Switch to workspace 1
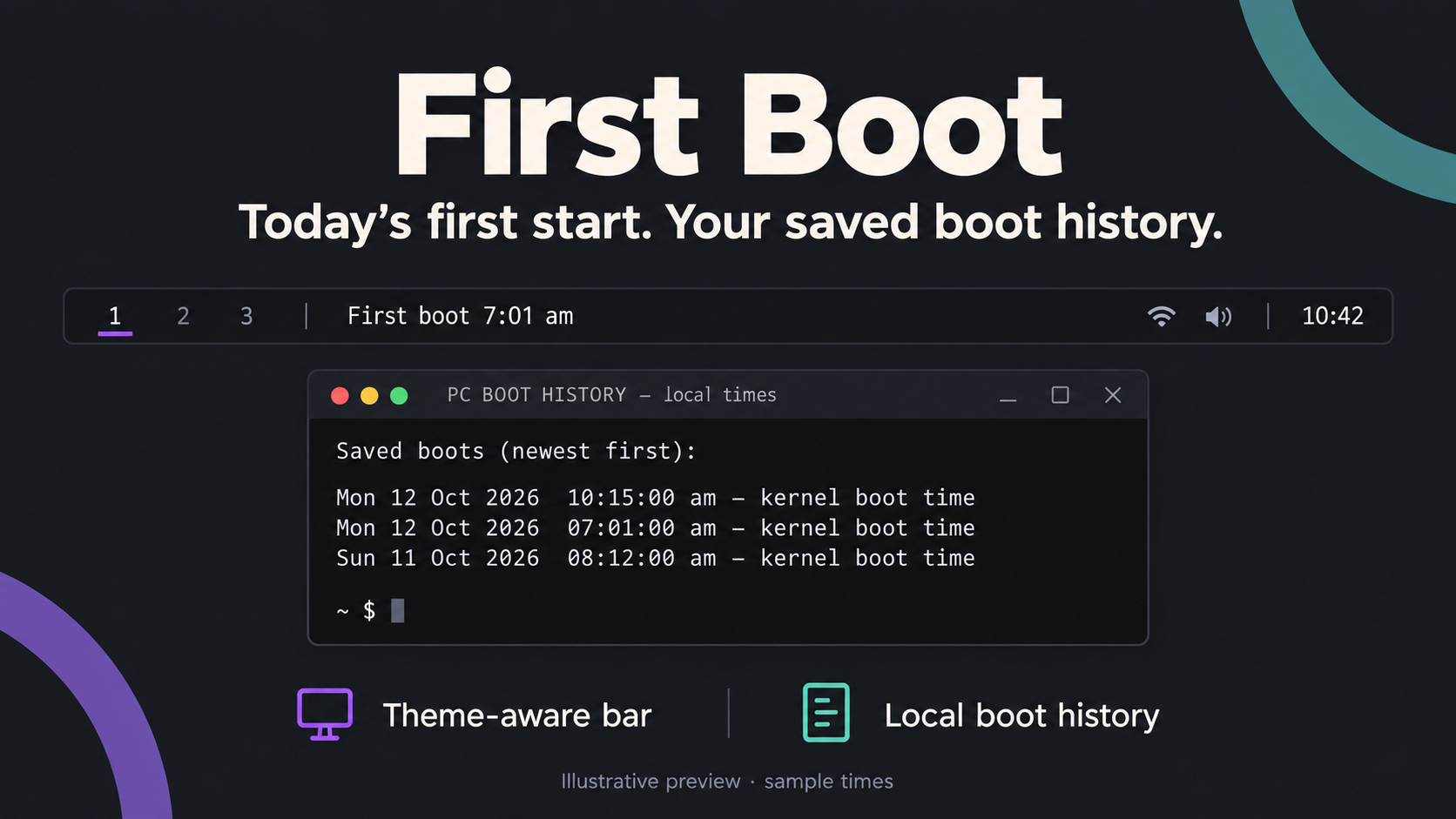This screenshot has height=819, width=1456. pos(115,316)
